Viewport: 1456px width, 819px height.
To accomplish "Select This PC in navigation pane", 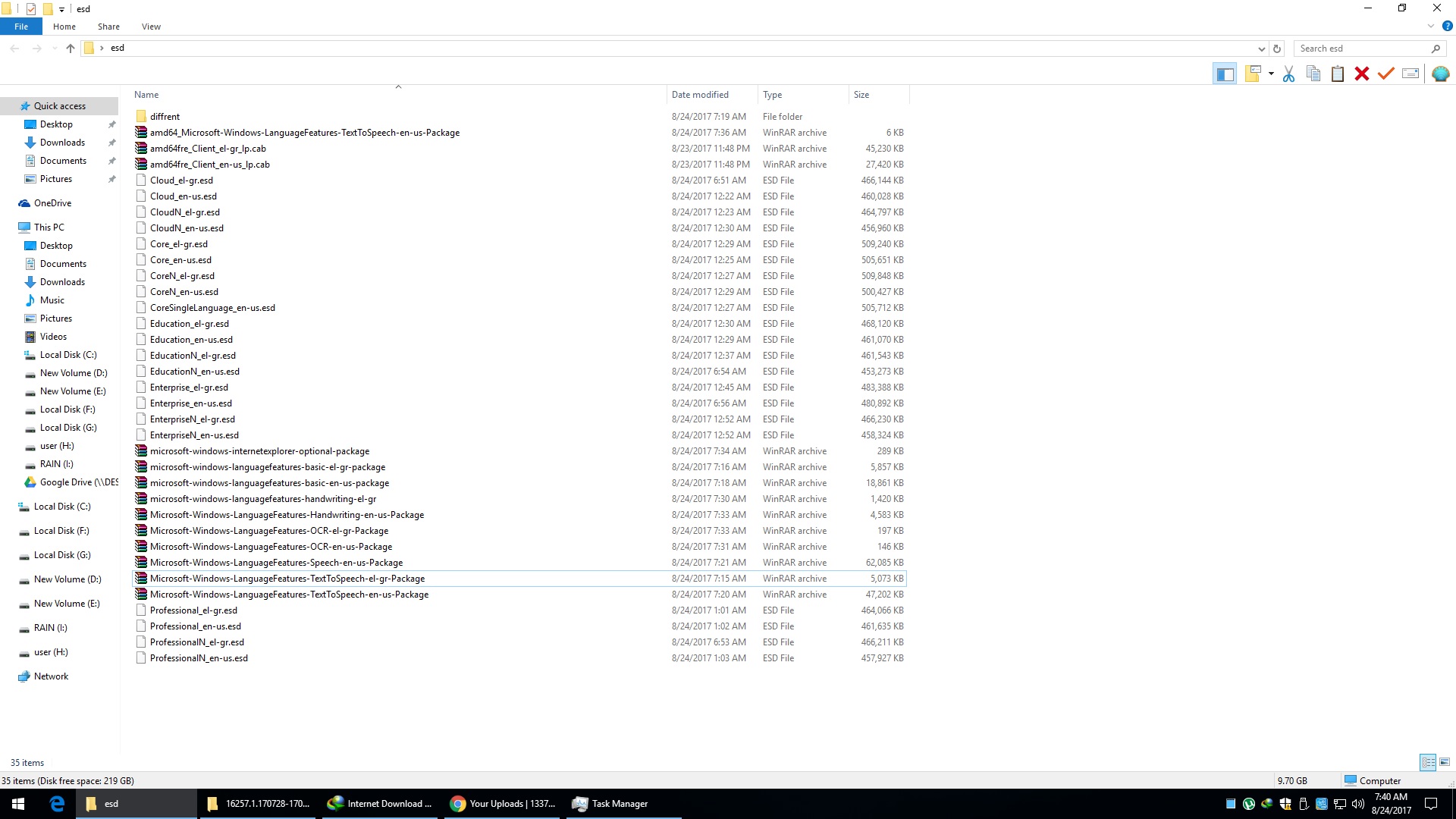I will click(x=49, y=227).
